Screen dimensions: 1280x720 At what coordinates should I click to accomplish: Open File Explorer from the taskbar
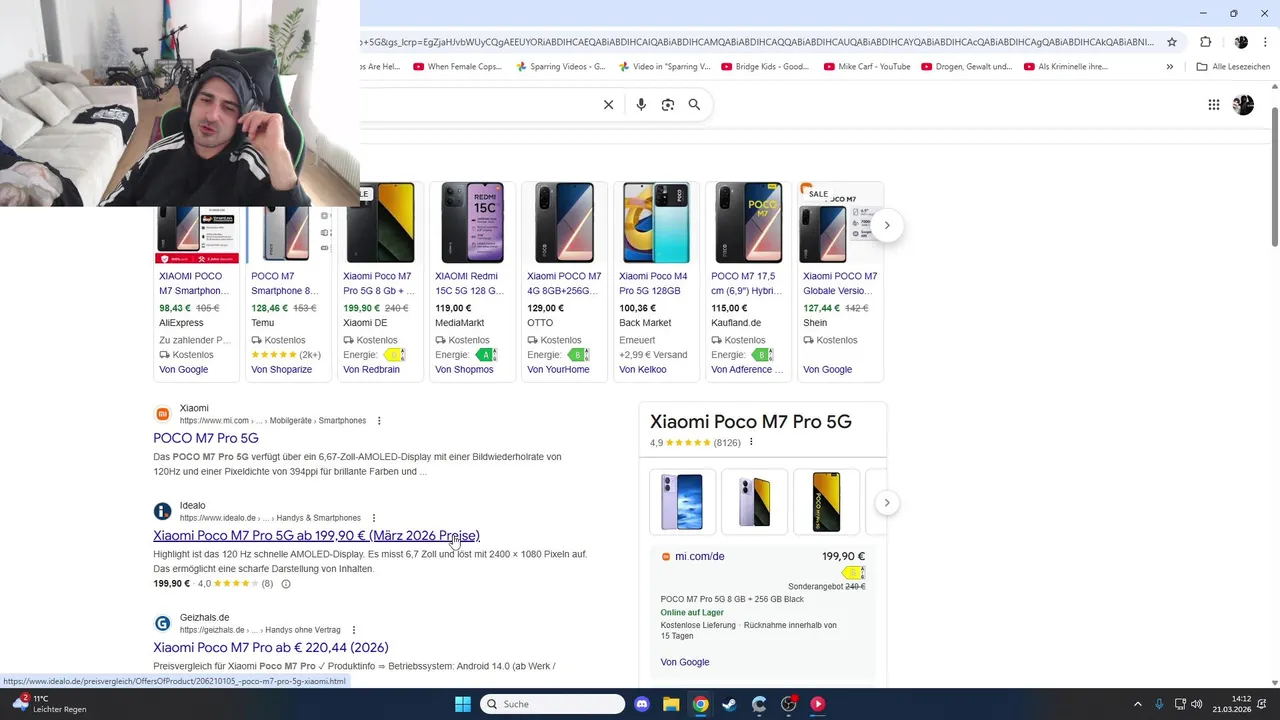[671, 704]
